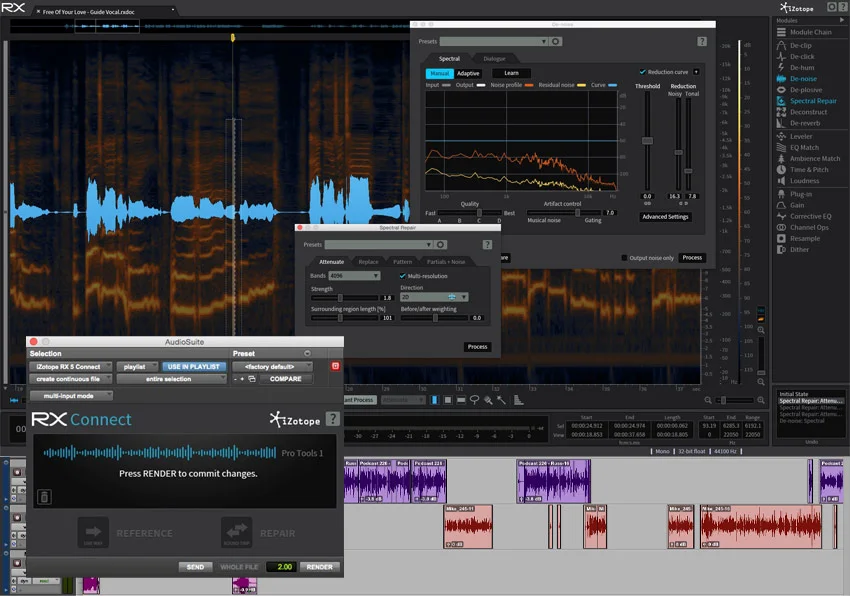Select the Partials + Noise tab

coord(446,261)
